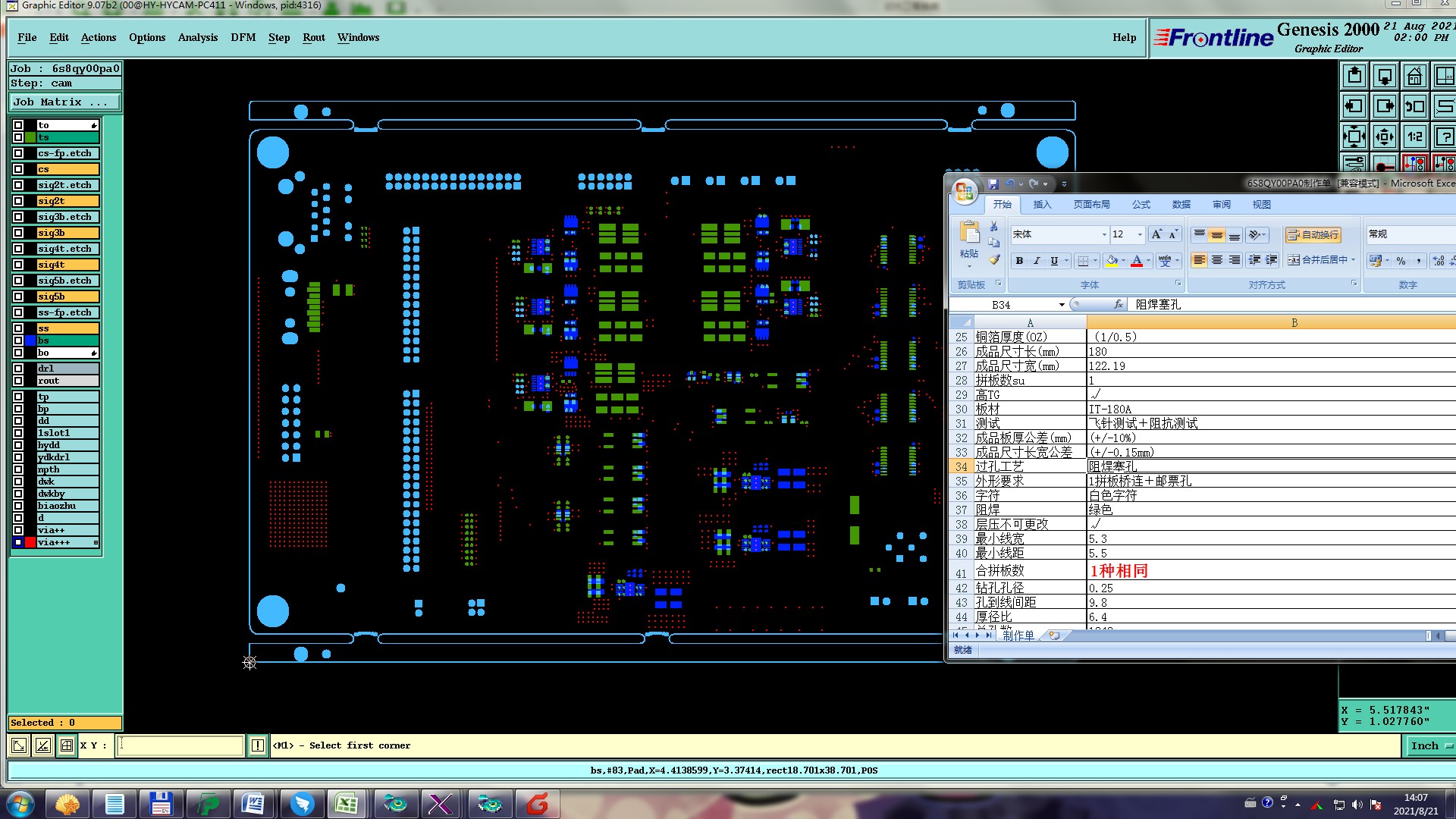Click the Job Matrix button
The width and height of the screenshot is (1456, 819).
(x=64, y=102)
